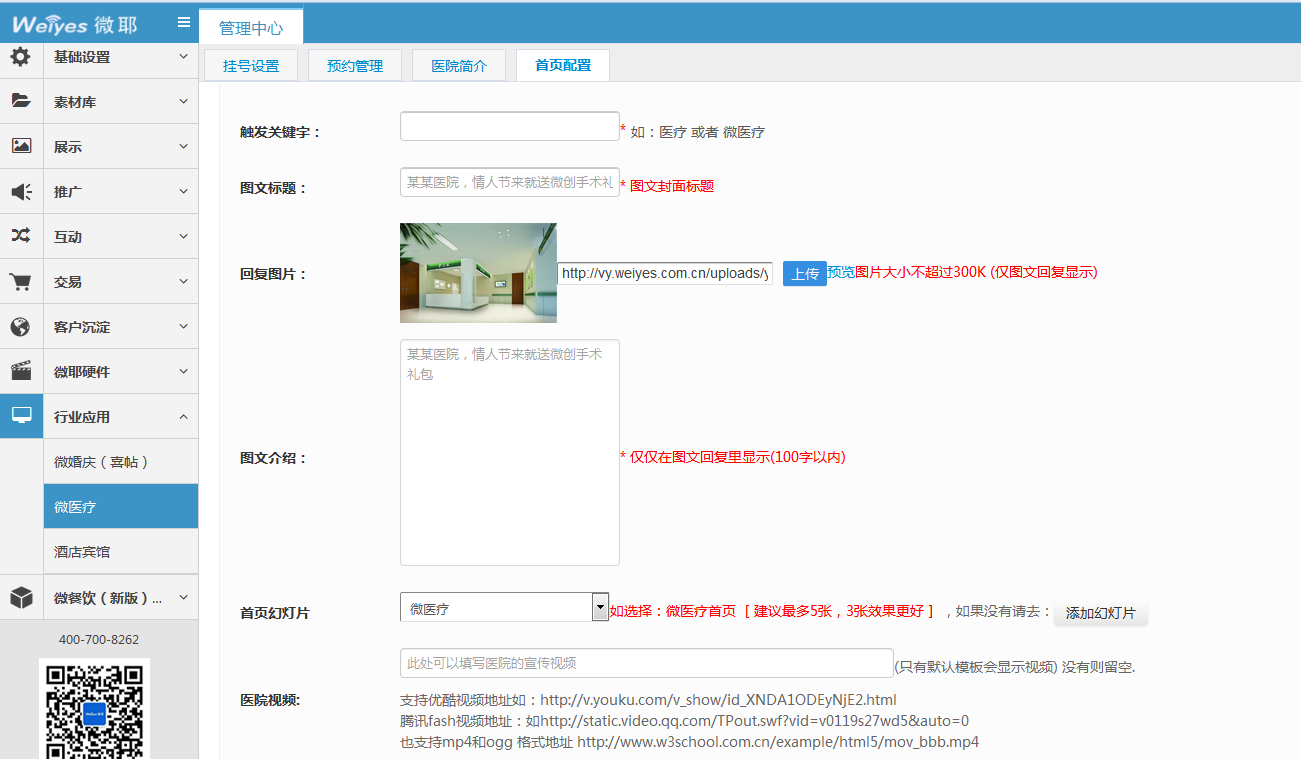Click the shopping cart icon for 交易
The height and width of the screenshot is (759, 1301).
tap(20, 281)
